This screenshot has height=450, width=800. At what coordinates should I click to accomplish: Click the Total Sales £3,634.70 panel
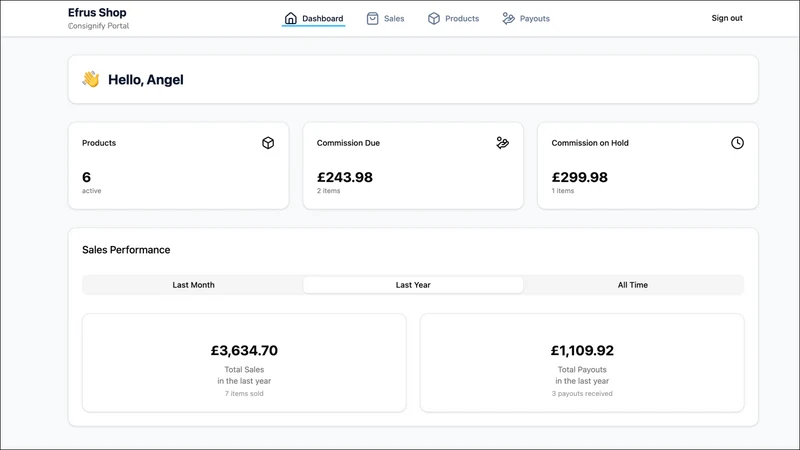tap(244, 363)
